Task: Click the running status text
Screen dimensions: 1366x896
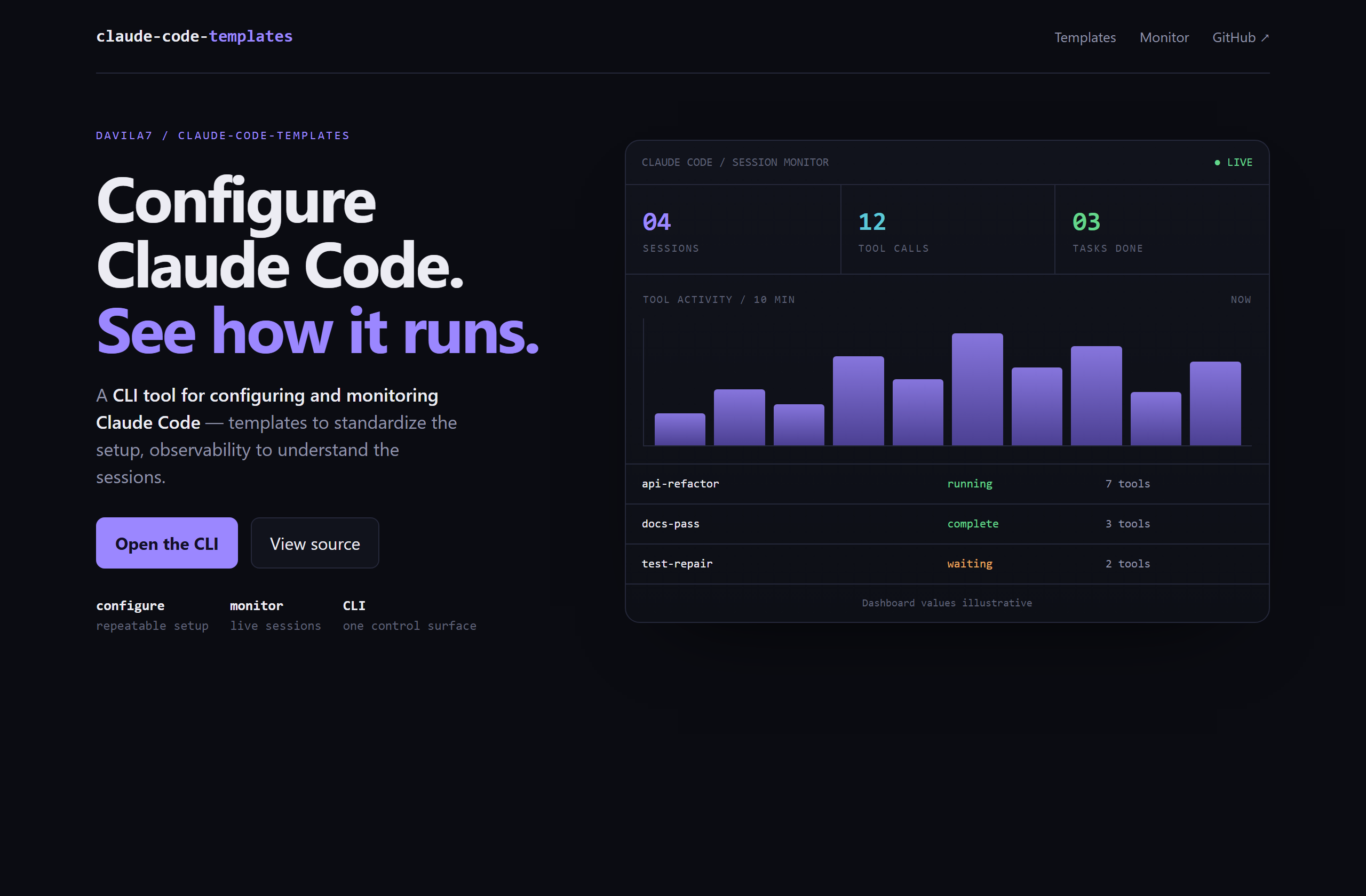Action: pos(970,484)
